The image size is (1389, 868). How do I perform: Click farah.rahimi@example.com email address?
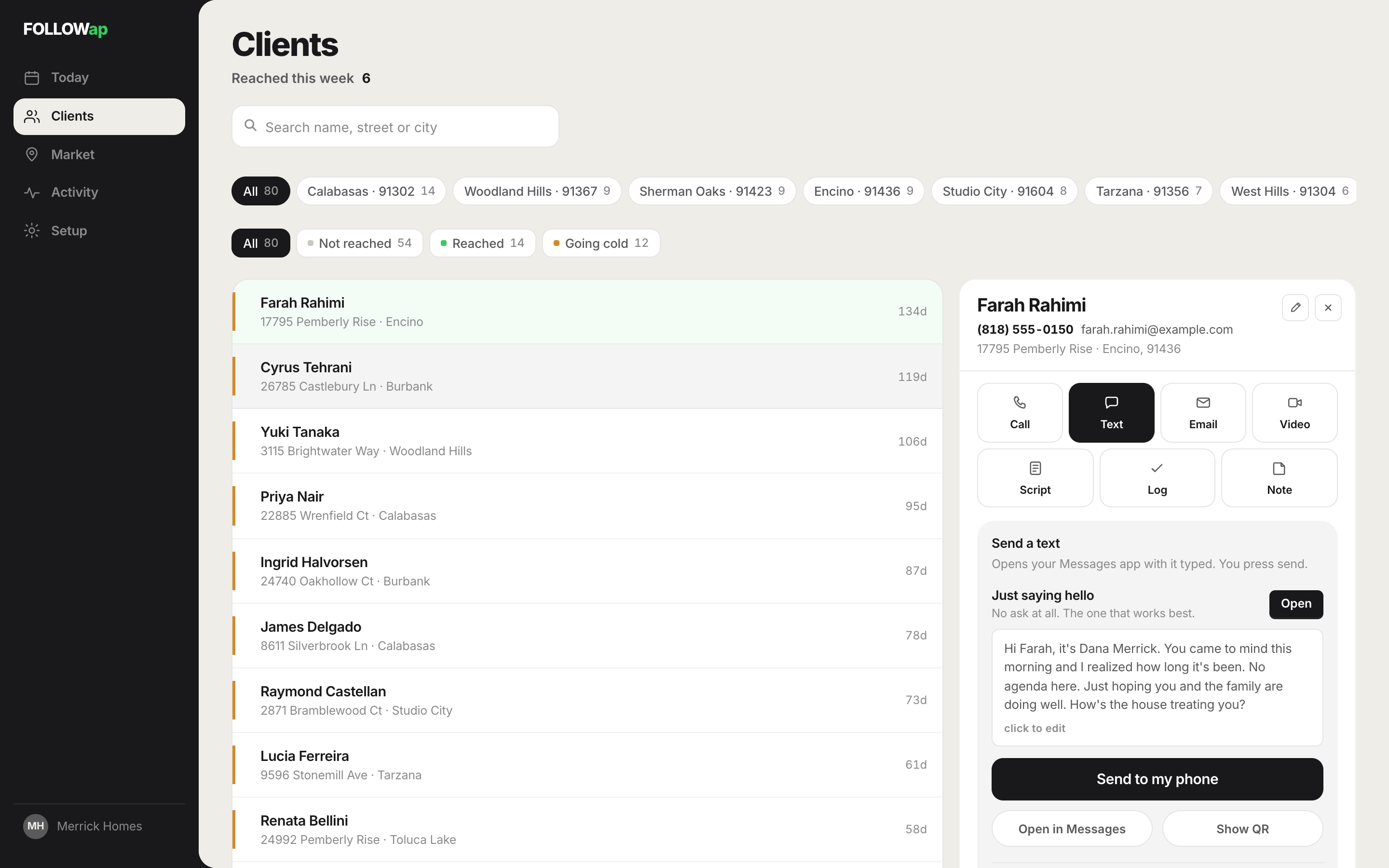pos(1157,329)
